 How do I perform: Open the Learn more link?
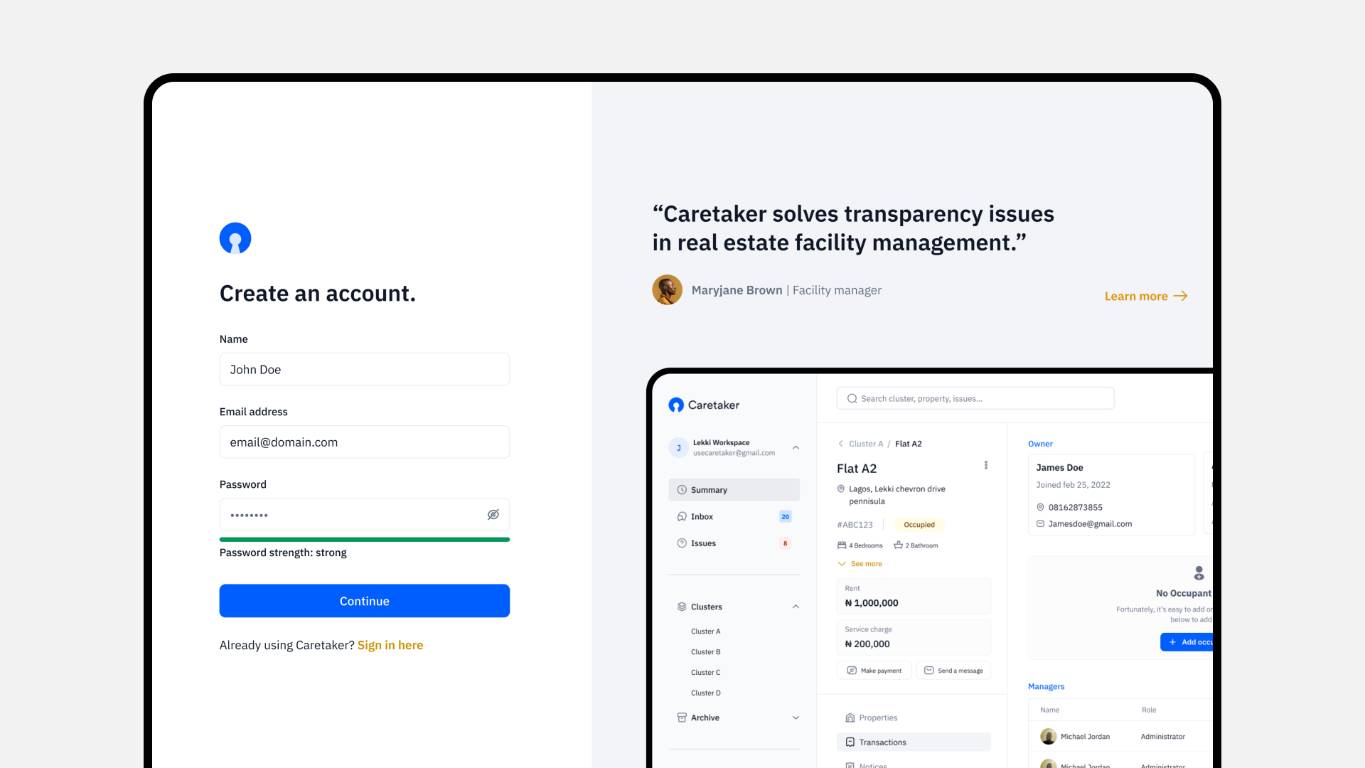[1146, 296]
